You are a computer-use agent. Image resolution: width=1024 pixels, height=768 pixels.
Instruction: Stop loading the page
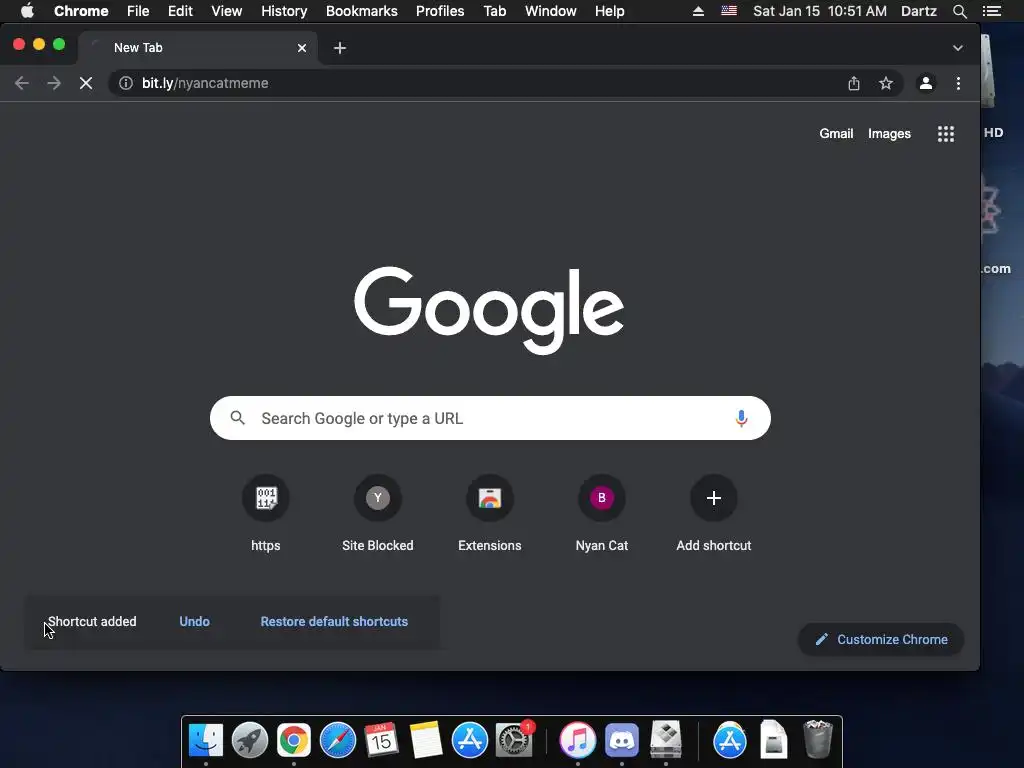(x=86, y=83)
